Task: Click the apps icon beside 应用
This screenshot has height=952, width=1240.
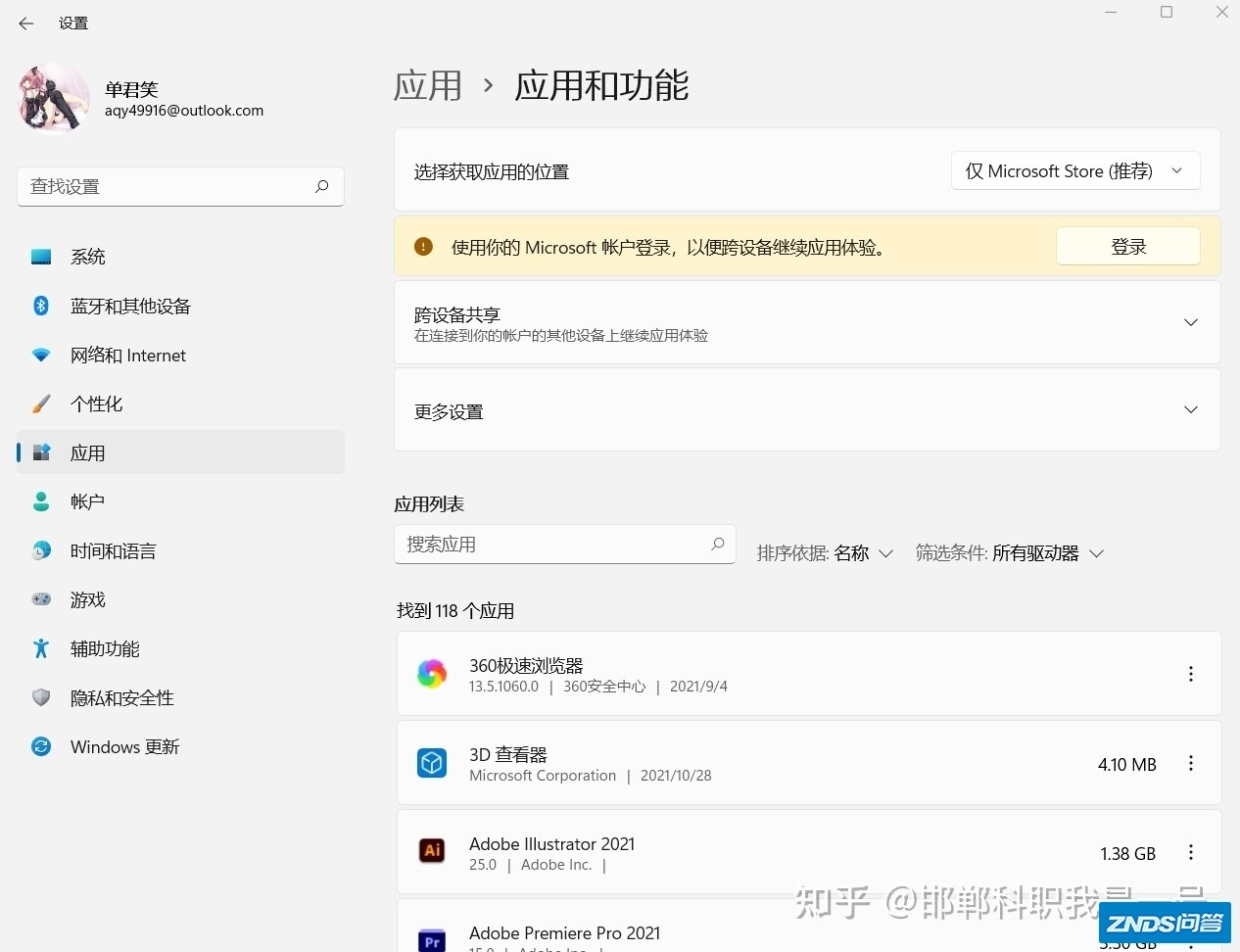Action: [x=41, y=452]
